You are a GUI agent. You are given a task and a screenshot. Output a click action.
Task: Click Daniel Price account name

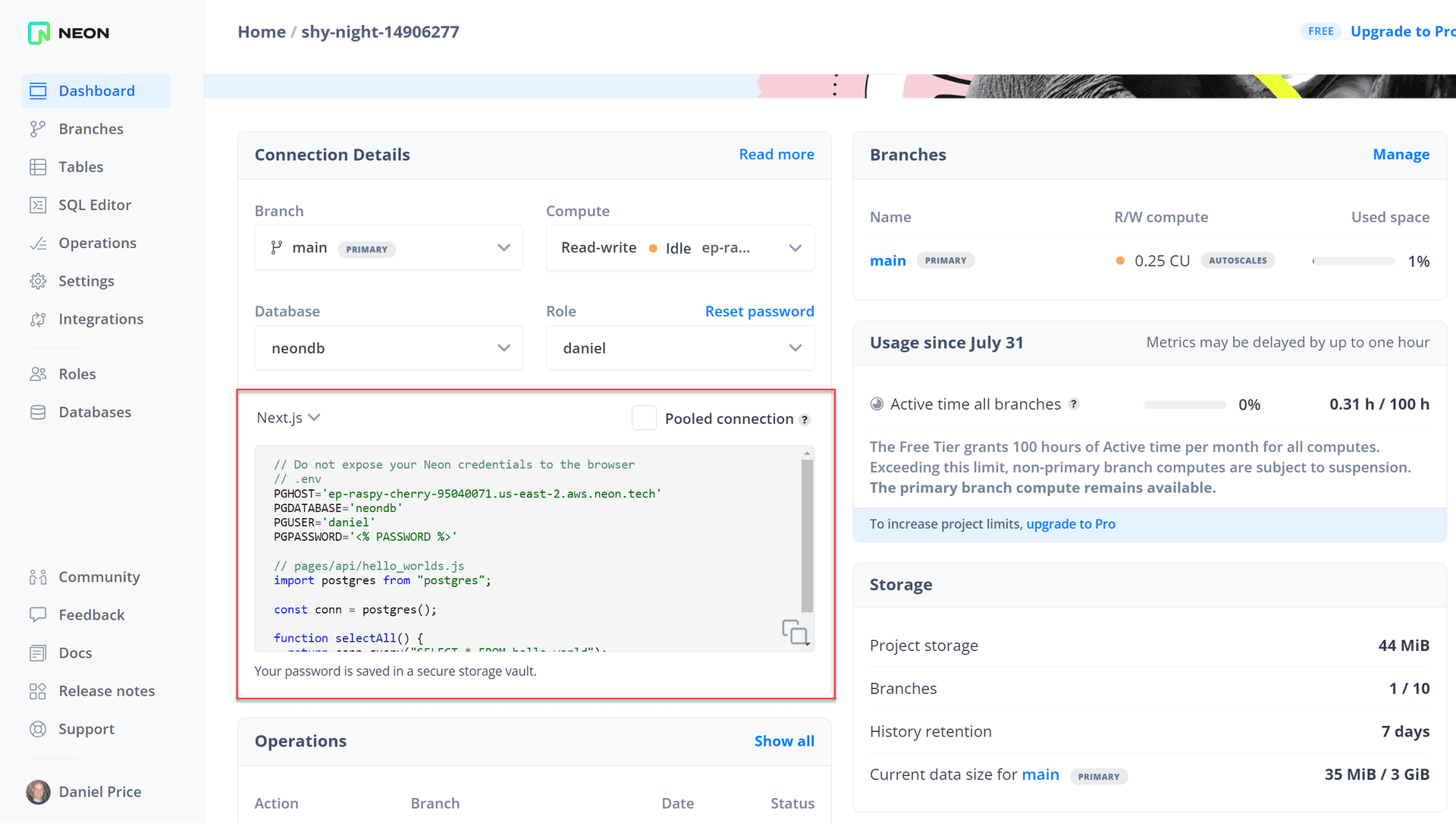point(100,792)
